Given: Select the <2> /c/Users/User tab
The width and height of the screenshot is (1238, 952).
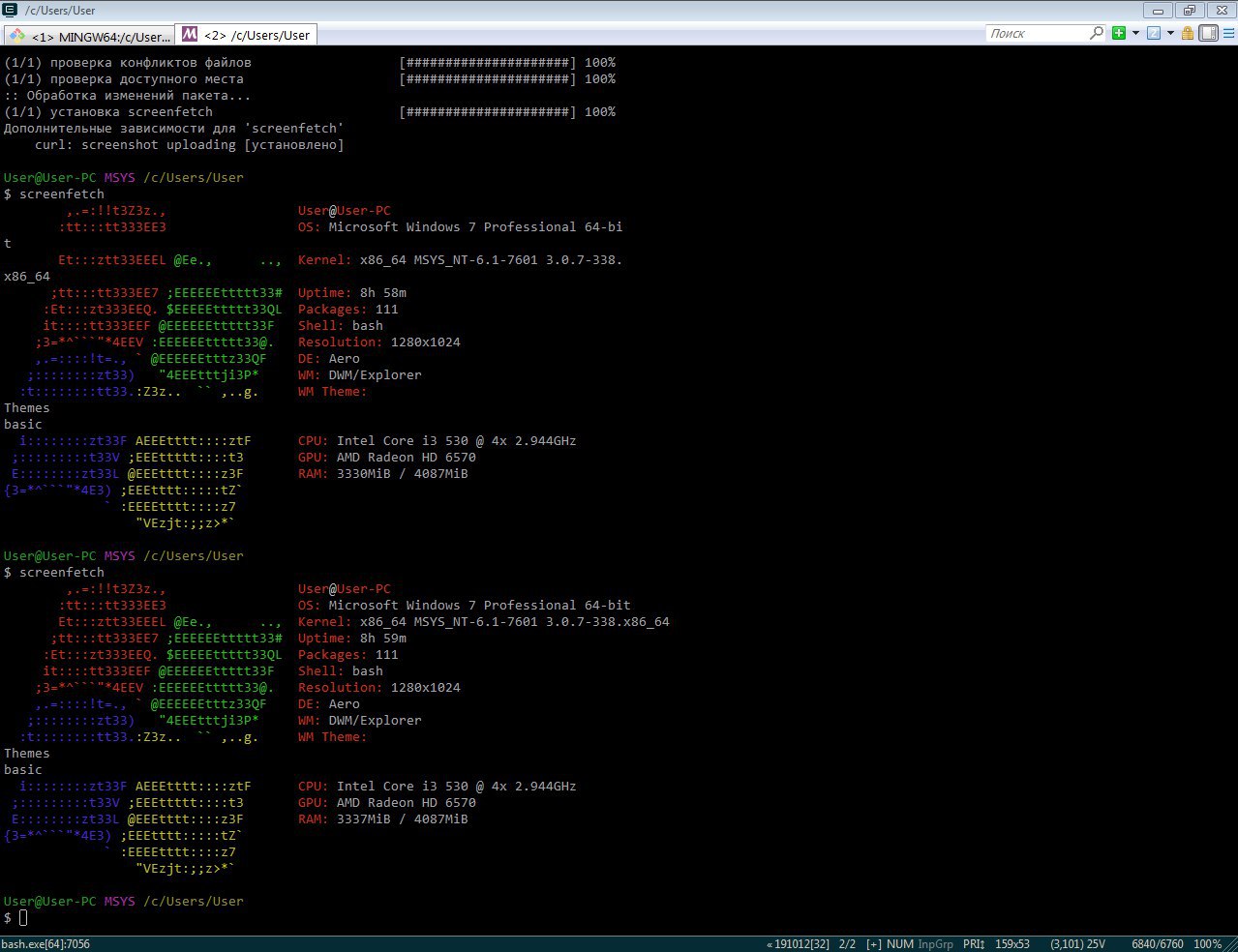Looking at the screenshot, I should [x=247, y=35].
